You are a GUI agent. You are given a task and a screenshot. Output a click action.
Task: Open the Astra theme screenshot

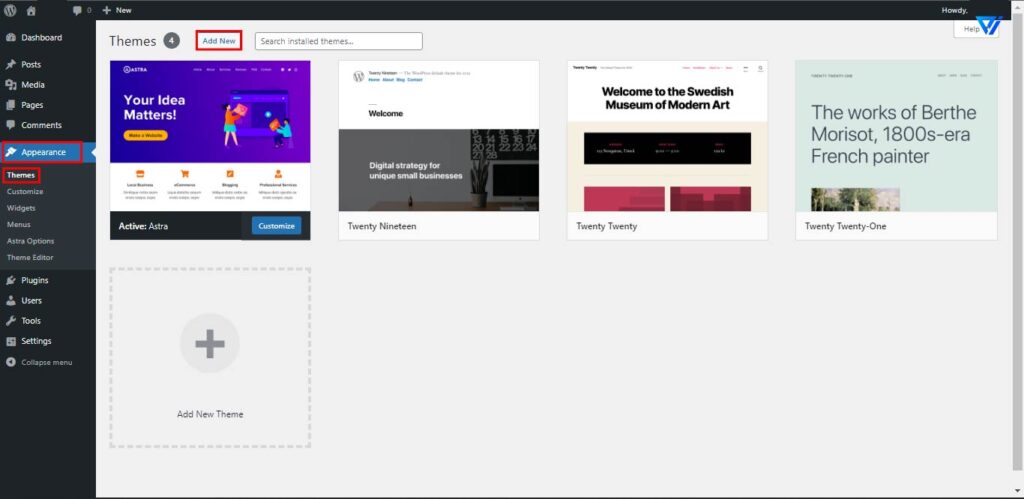(x=210, y=136)
